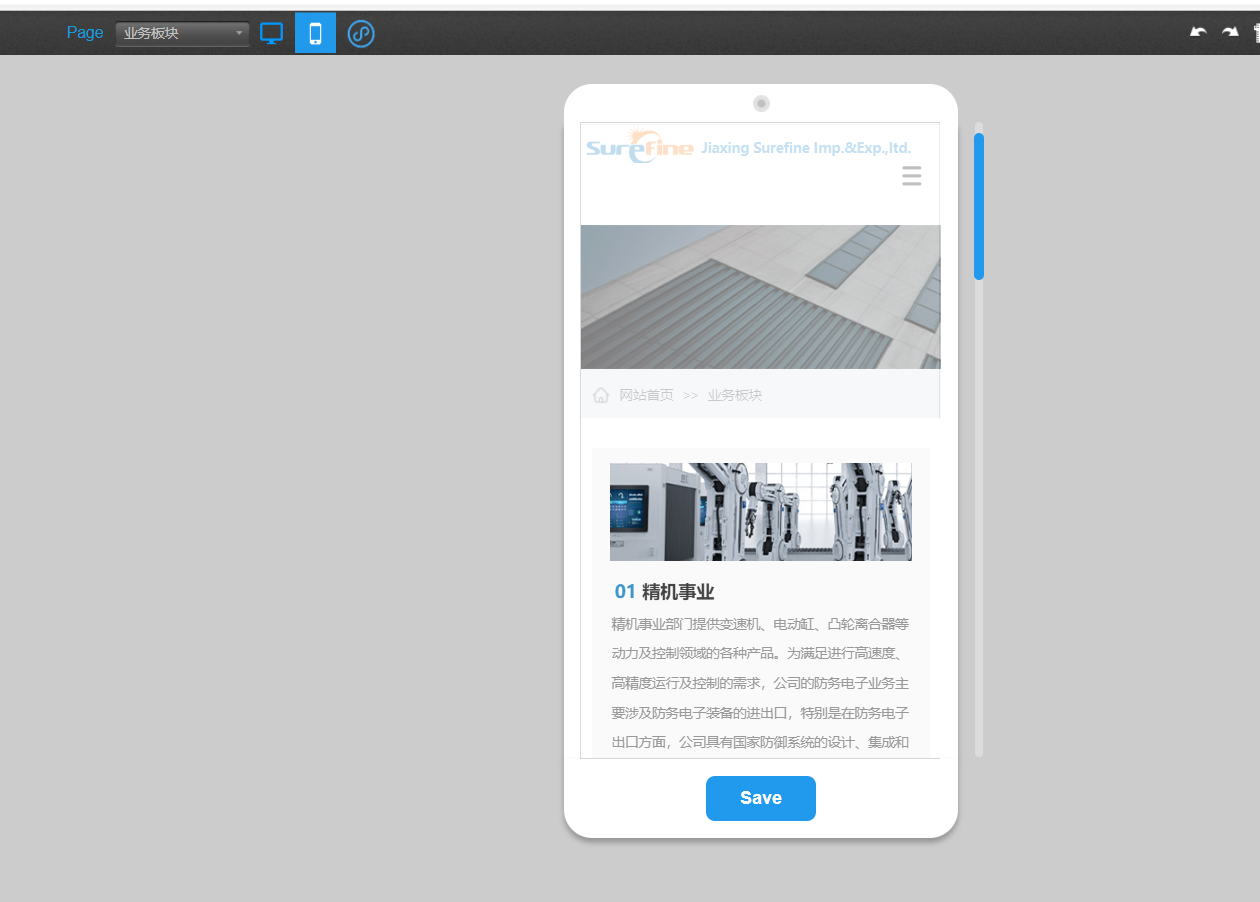Select the Jiaxing Surefine Imp.&Exp.,ltd. text
This screenshot has height=902, width=1260.
(806, 148)
